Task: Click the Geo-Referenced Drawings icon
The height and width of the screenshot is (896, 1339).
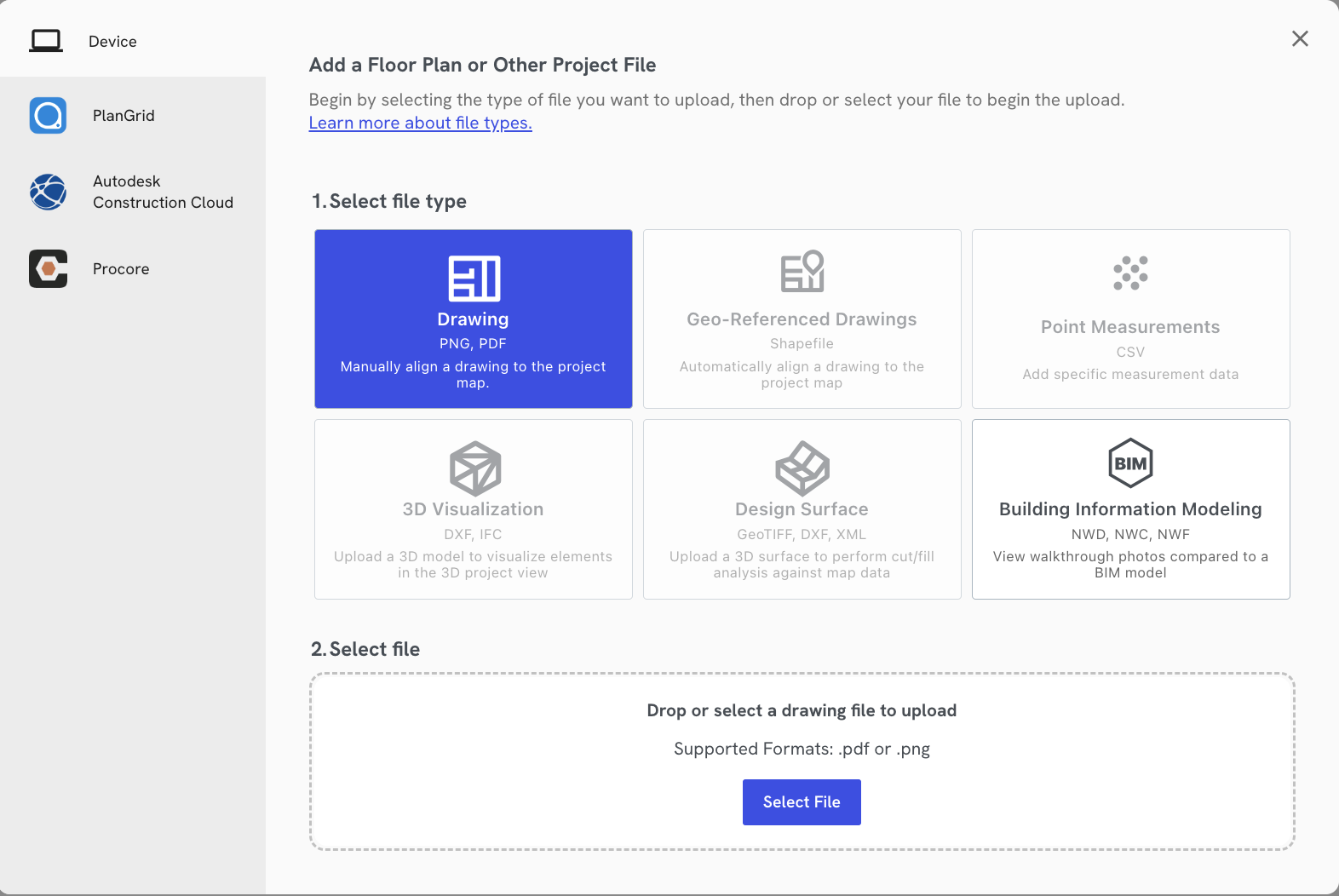Action: coord(802,271)
